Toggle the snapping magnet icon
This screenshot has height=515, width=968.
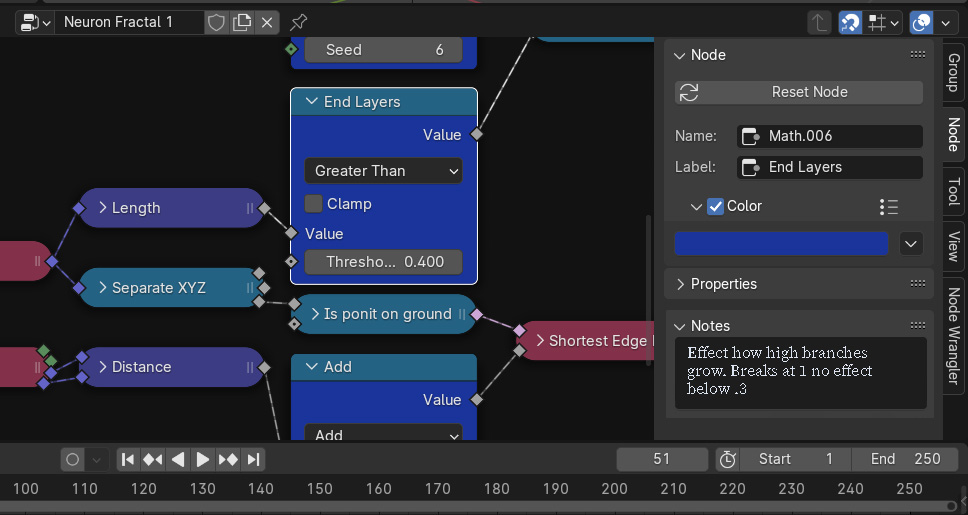850,23
